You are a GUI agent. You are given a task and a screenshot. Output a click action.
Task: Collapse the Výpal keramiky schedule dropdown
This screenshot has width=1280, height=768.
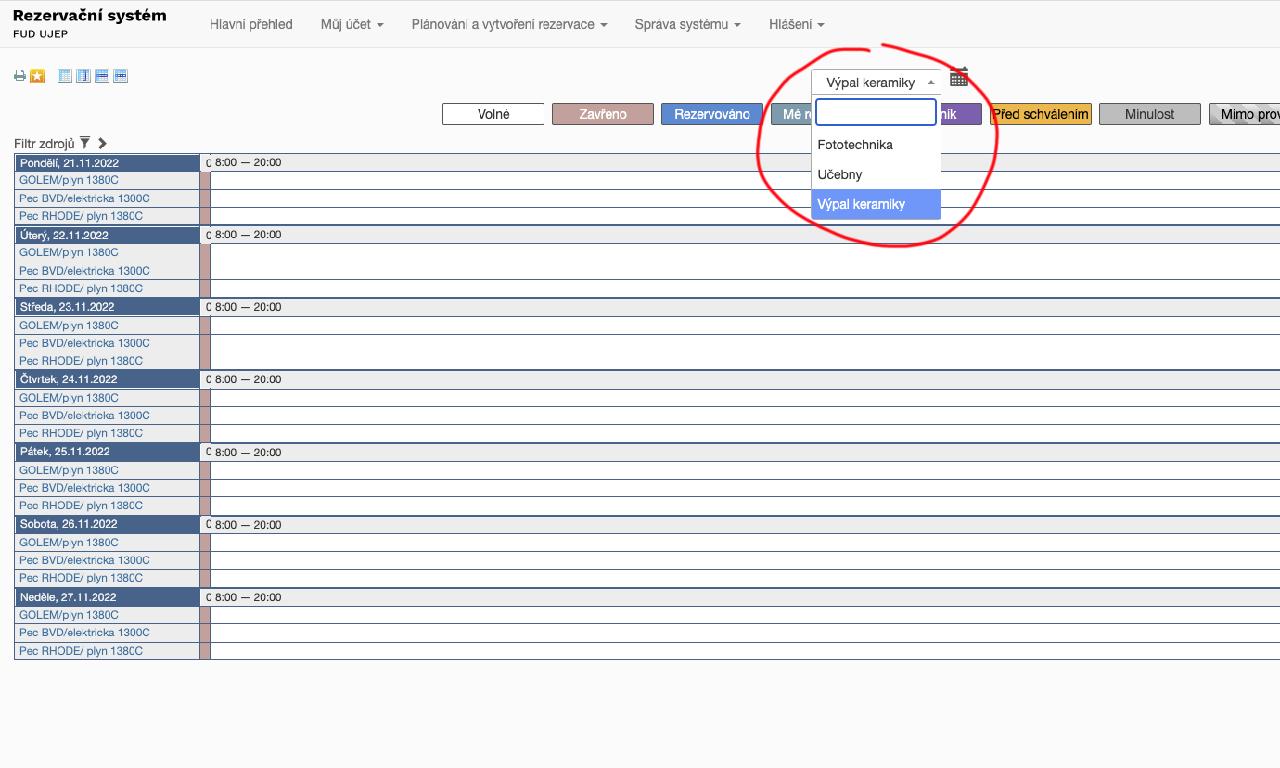pyautogui.click(x=876, y=82)
